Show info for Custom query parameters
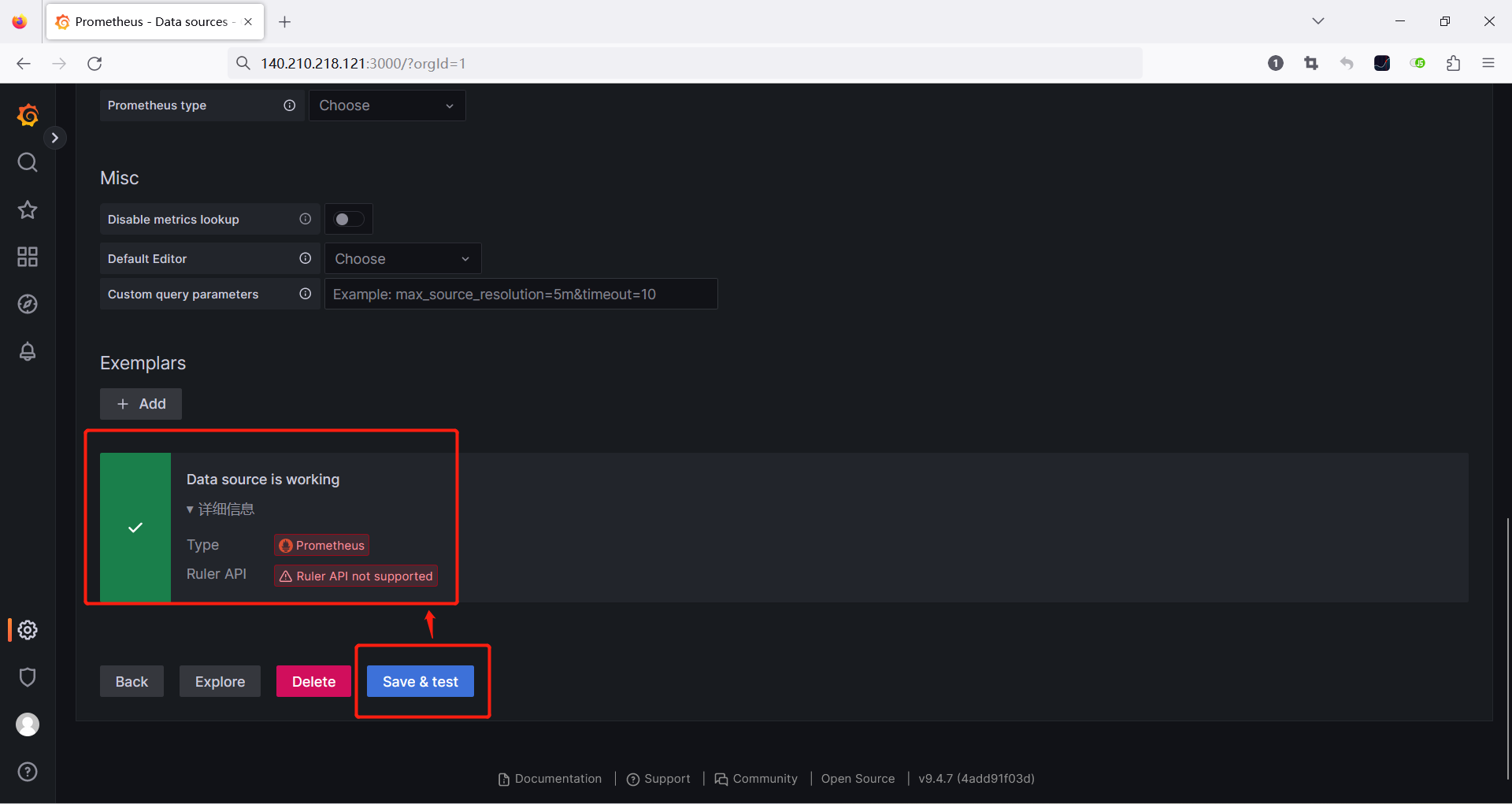This screenshot has height=804, width=1512. (x=306, y=294)
